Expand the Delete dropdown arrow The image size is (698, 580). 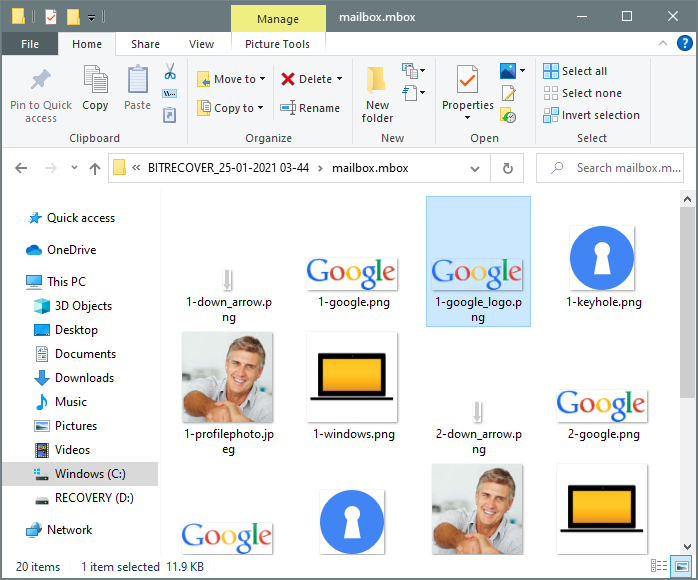(x=340, y=79)
